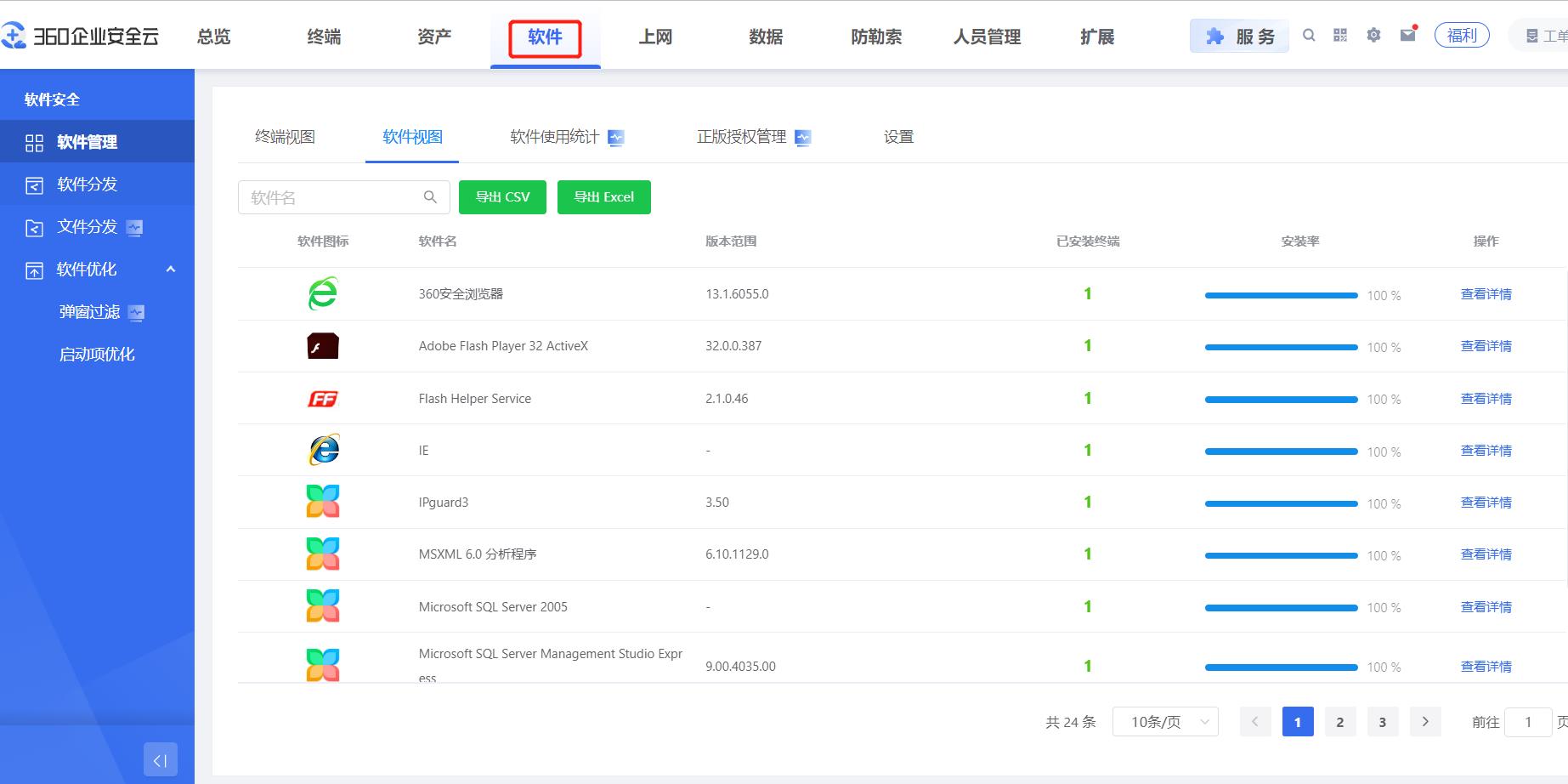Click the badge icon beside 文件分发
Screen dimensions: 1568x784
pos(134,227)
